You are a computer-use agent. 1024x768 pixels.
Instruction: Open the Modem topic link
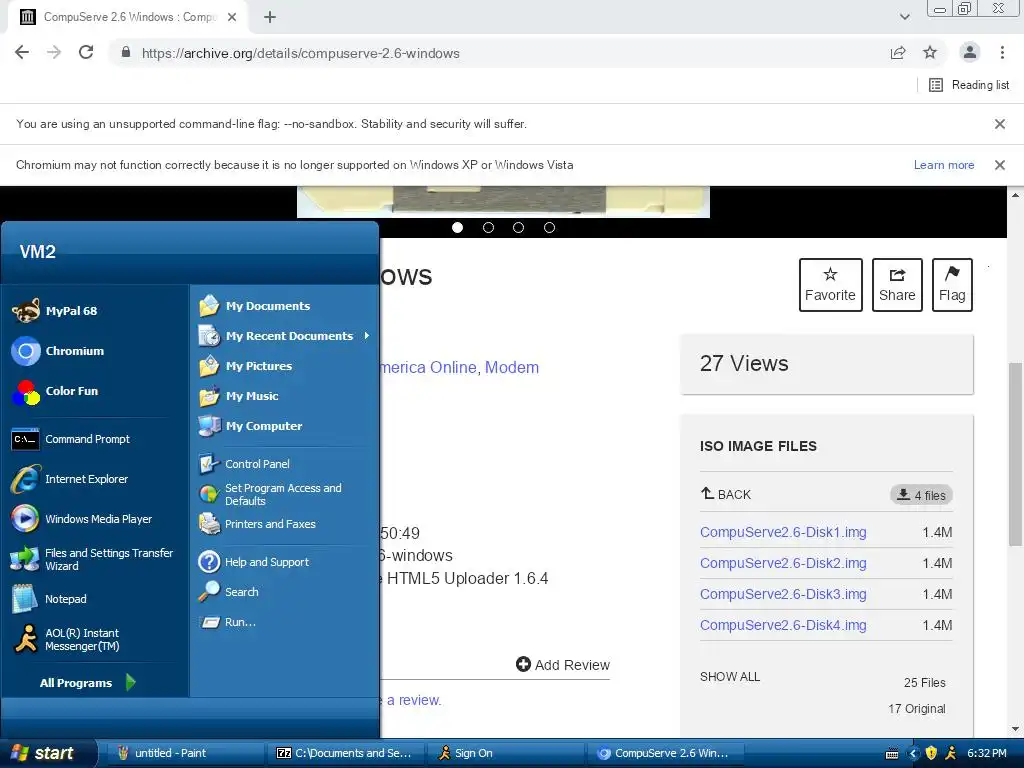[511, 367]
